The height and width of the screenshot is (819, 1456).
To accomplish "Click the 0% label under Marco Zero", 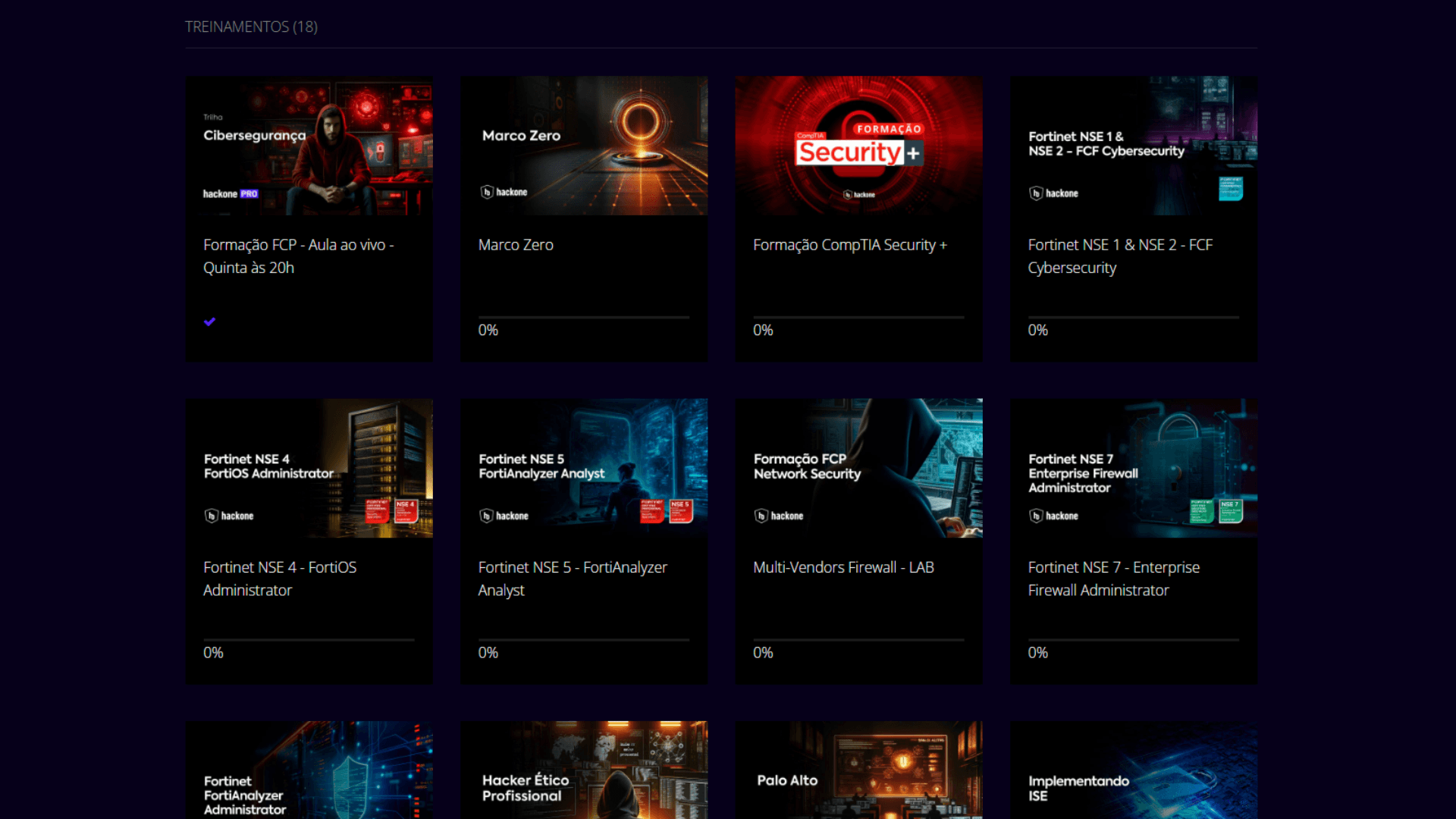I will pyautogui.click(x=488, y=330).
